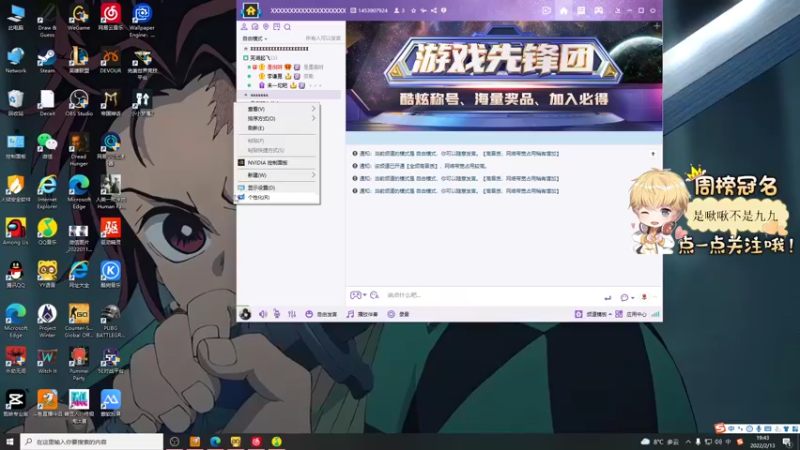Click the contacts person icon above channel list
800x450 pixels.
[244, 27]
